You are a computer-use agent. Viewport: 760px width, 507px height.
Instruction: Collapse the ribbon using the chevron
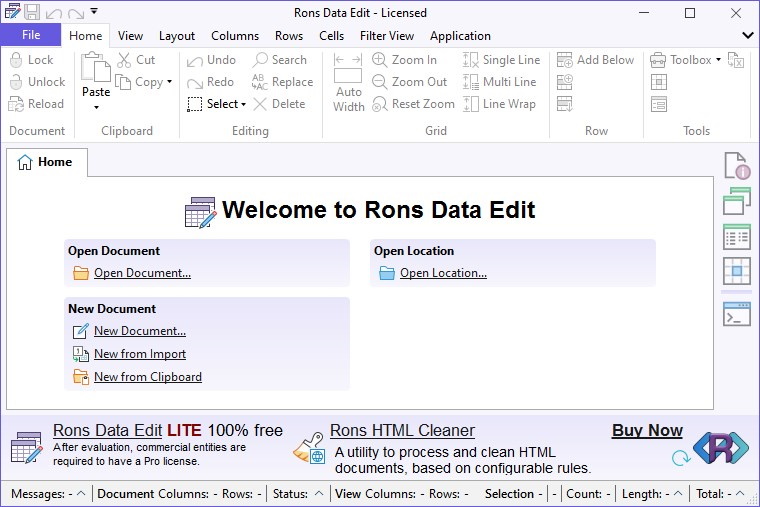coord(748,35)
